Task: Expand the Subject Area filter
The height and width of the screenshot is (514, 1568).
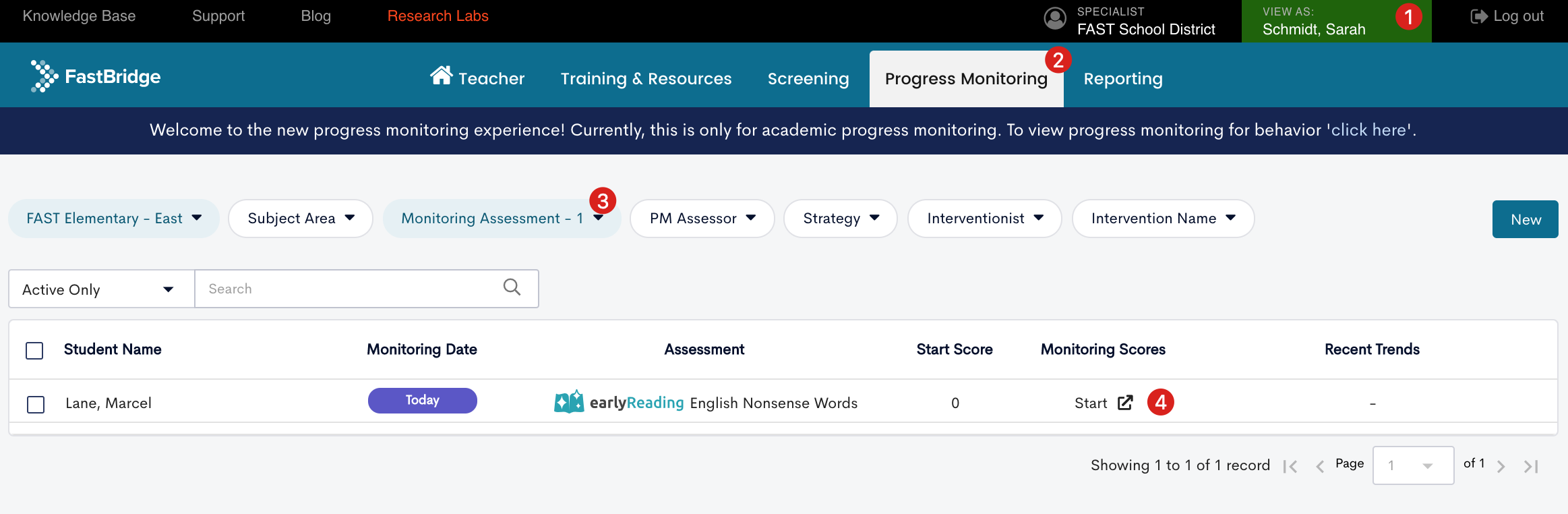Action: (x=301, y=219)
